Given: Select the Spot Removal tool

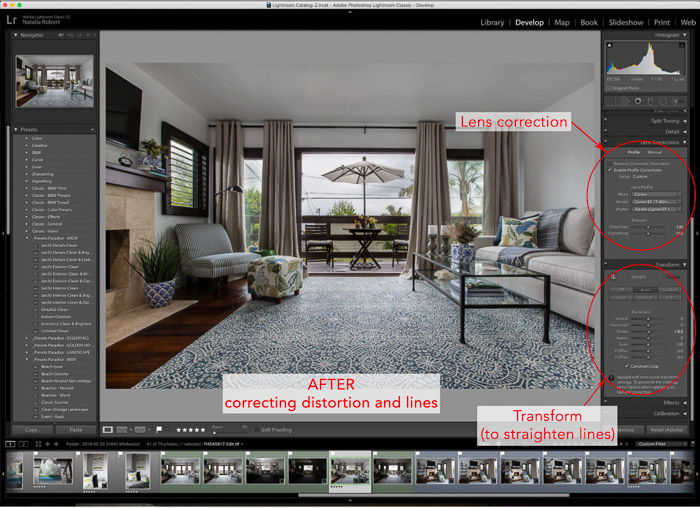Looking at the screenshot, I should pos(626,100).
